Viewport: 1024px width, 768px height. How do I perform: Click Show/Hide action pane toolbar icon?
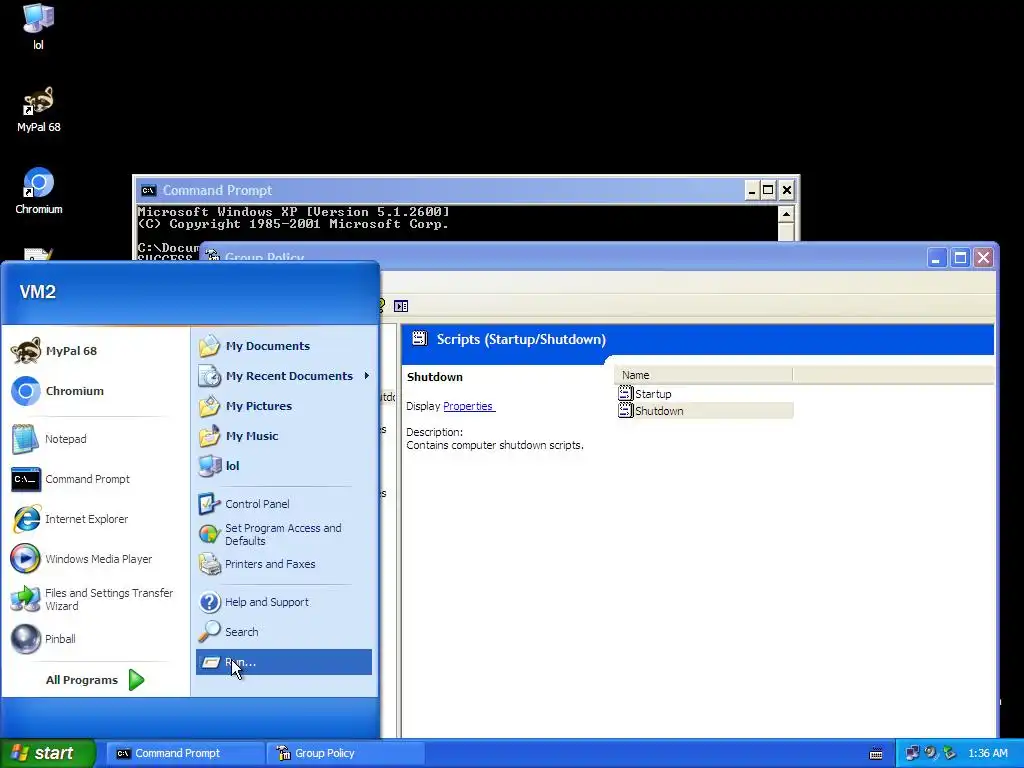pos(401,306)
